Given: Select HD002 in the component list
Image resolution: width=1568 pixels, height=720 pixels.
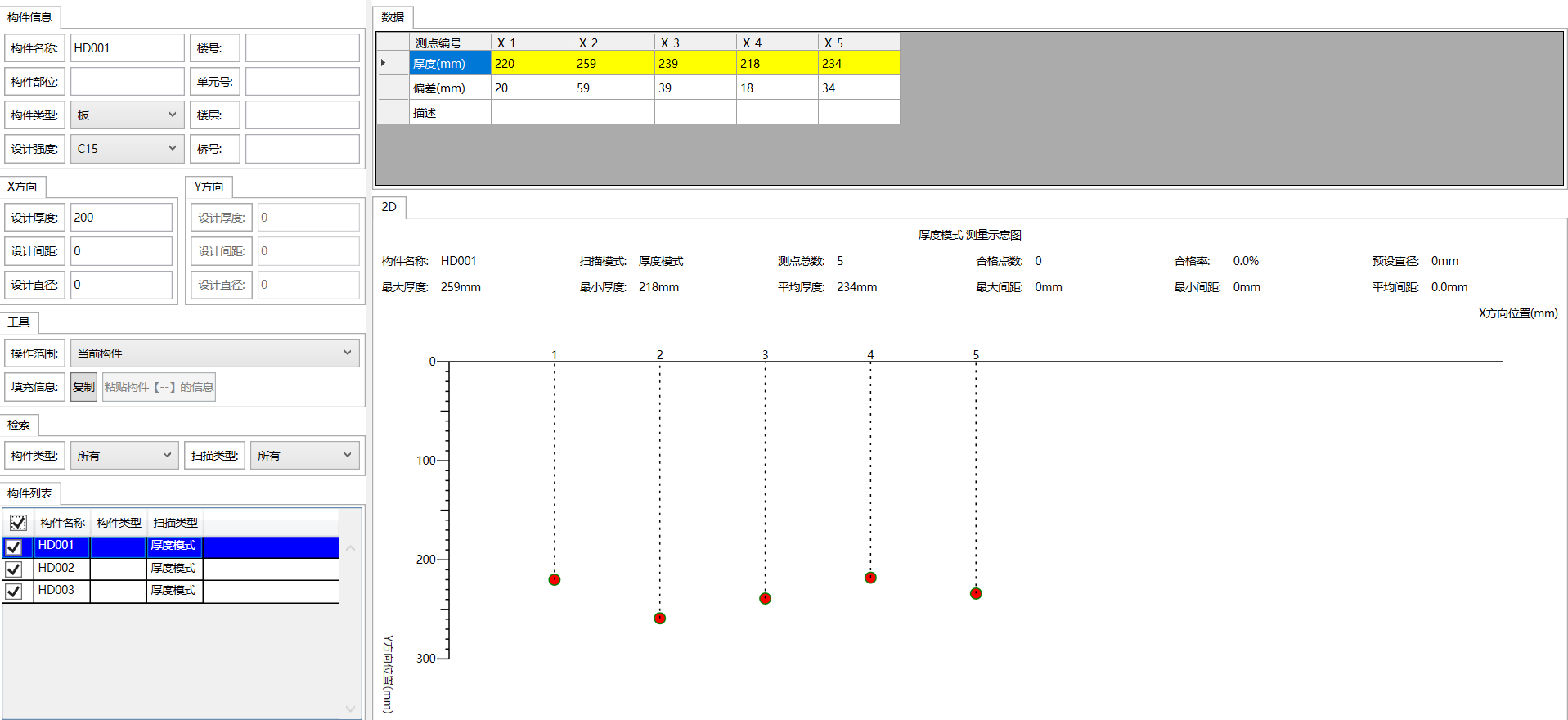Looking at the screenshot, I should tap(56, 568).
